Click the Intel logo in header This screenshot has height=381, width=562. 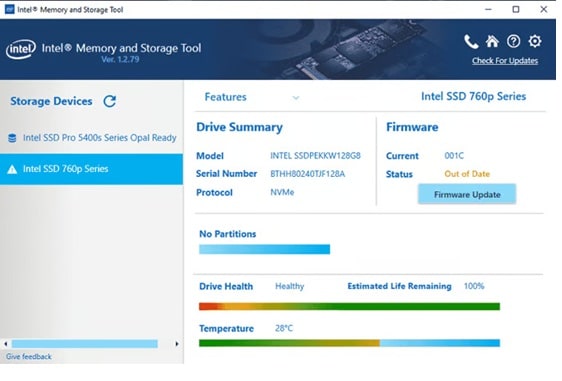coord(21,49)
